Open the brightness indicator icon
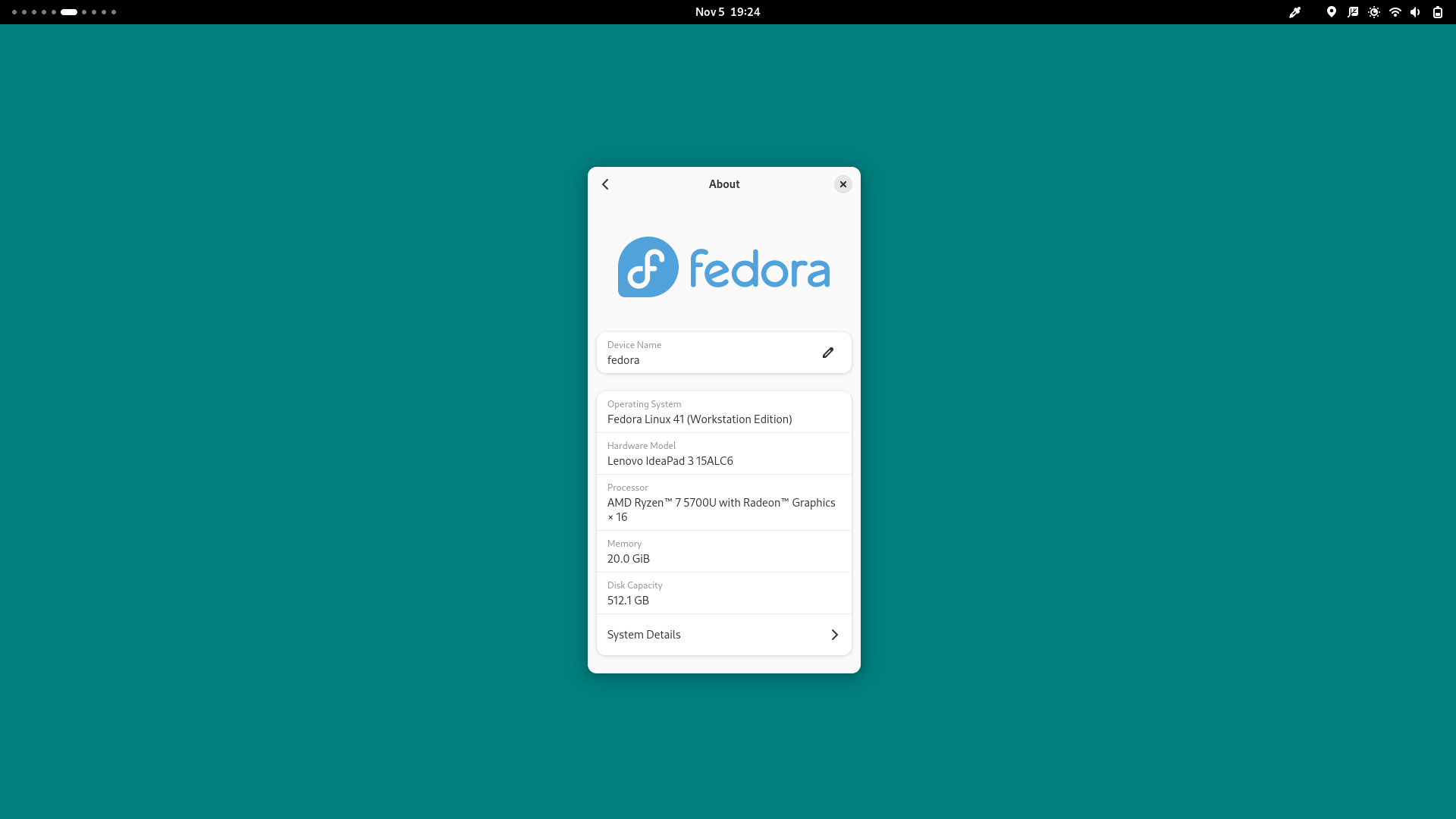The height and width of the screenshot is (819, 1456). 1374,12
